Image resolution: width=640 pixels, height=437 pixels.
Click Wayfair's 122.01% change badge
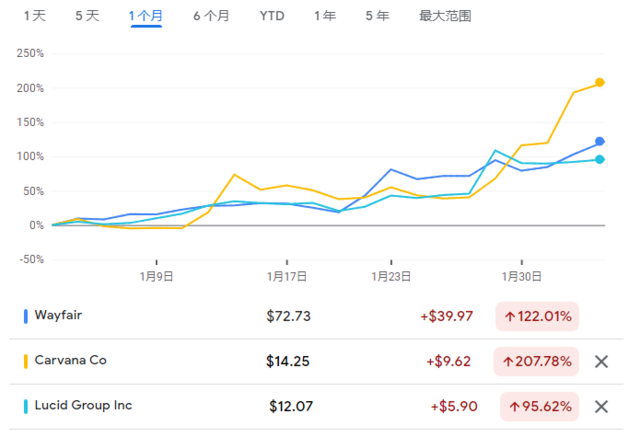point(537,317)
